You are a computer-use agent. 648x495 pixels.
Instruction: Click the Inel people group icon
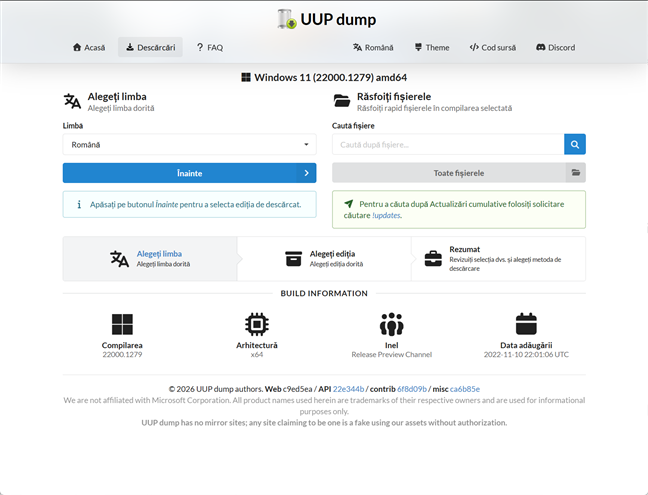[x=391, y=324]
